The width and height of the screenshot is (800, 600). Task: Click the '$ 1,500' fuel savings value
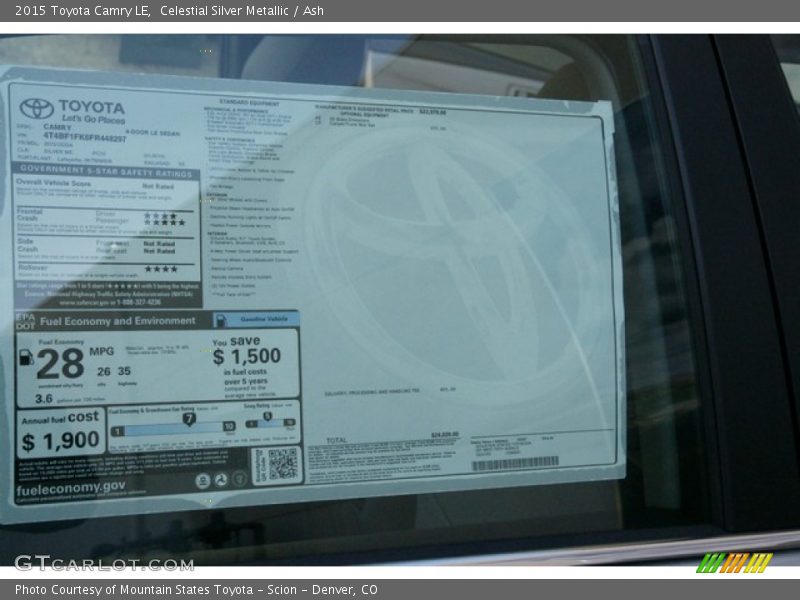coord(247,356)
